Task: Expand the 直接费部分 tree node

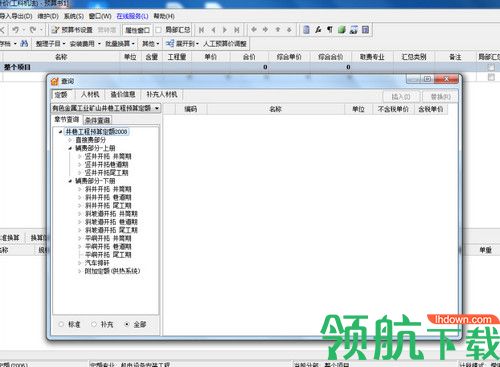Action: click(x=70, y=140)
